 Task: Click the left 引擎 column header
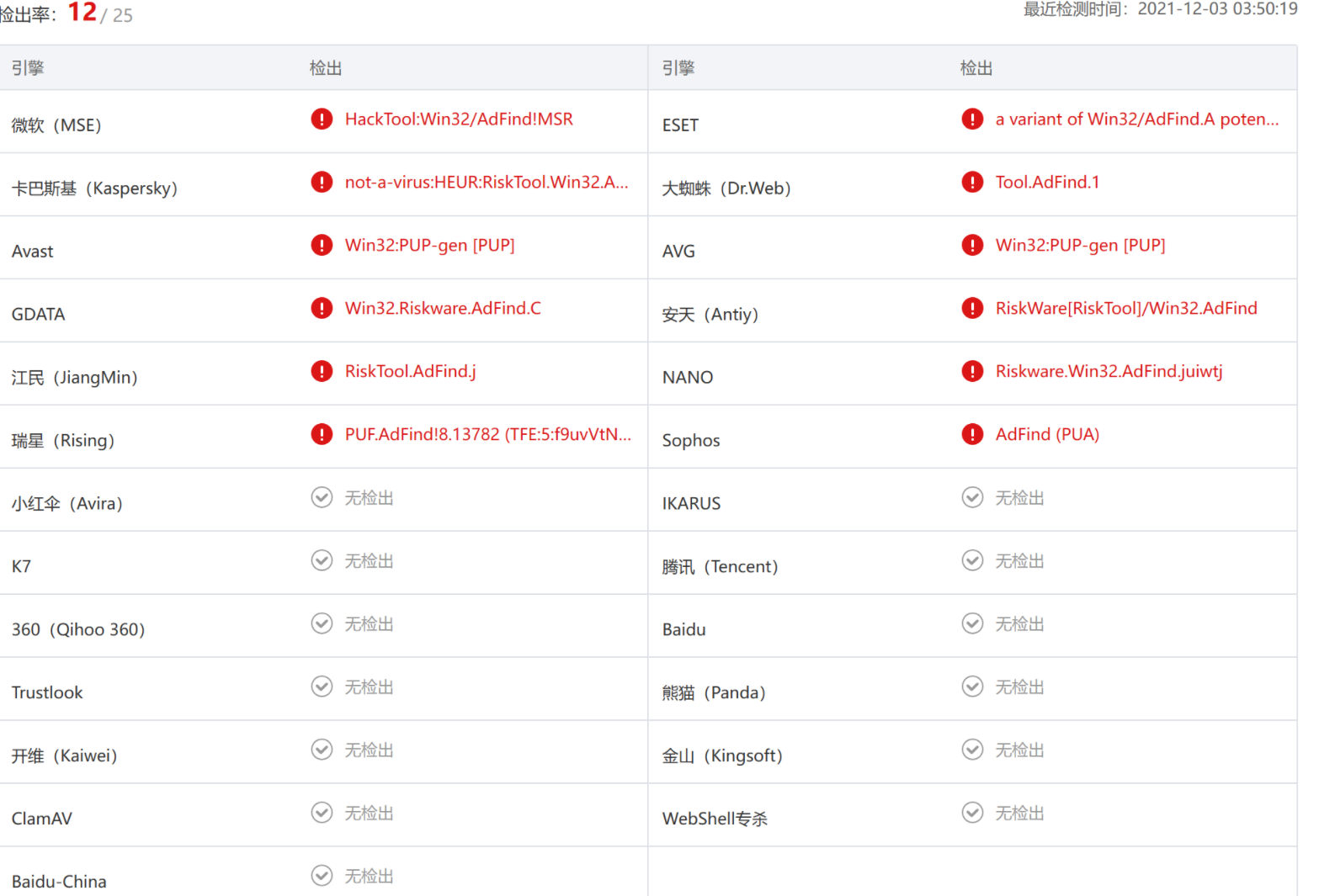click(x=28, y=68)
